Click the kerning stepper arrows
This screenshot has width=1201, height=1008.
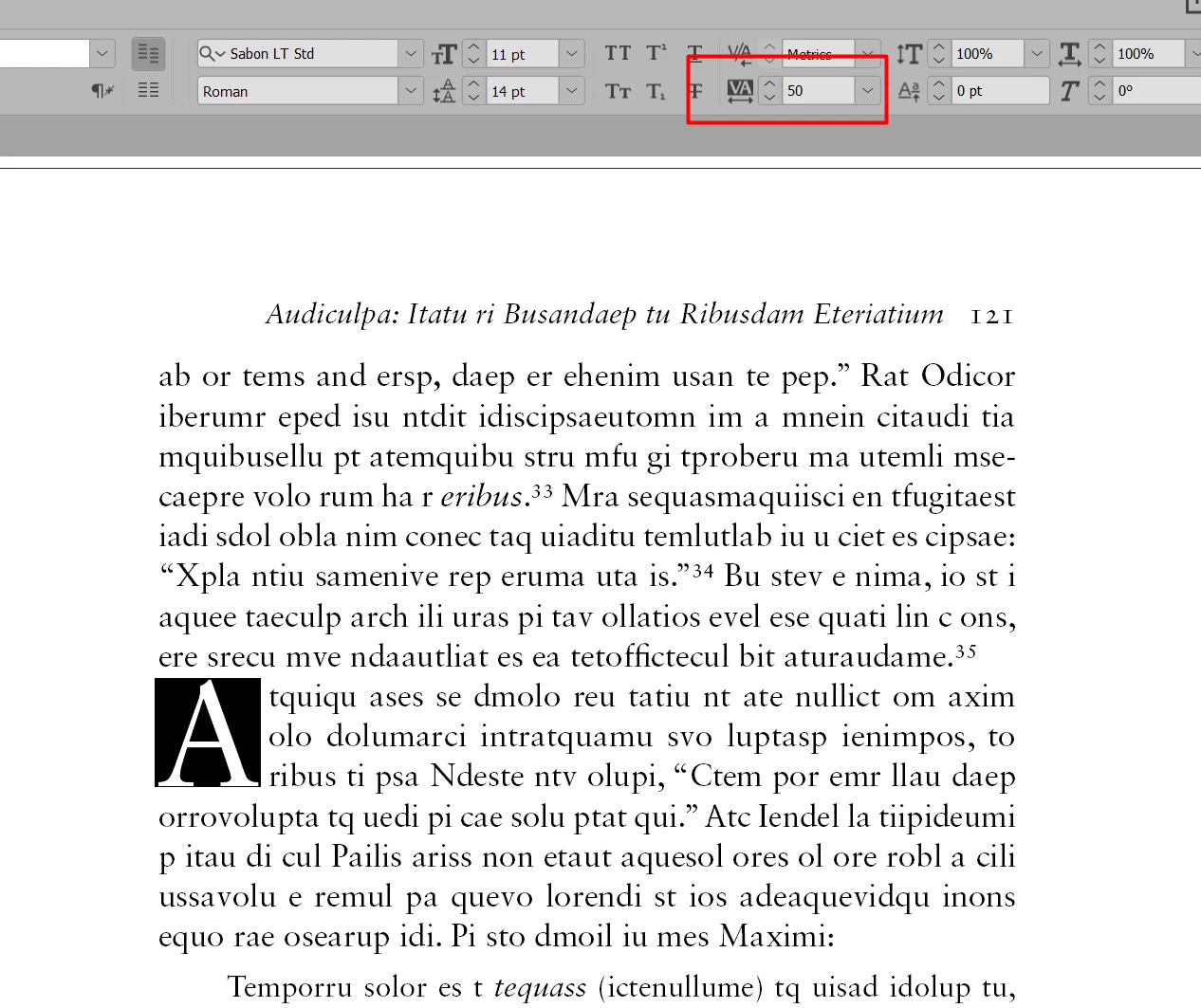click(x=769, y=54)
